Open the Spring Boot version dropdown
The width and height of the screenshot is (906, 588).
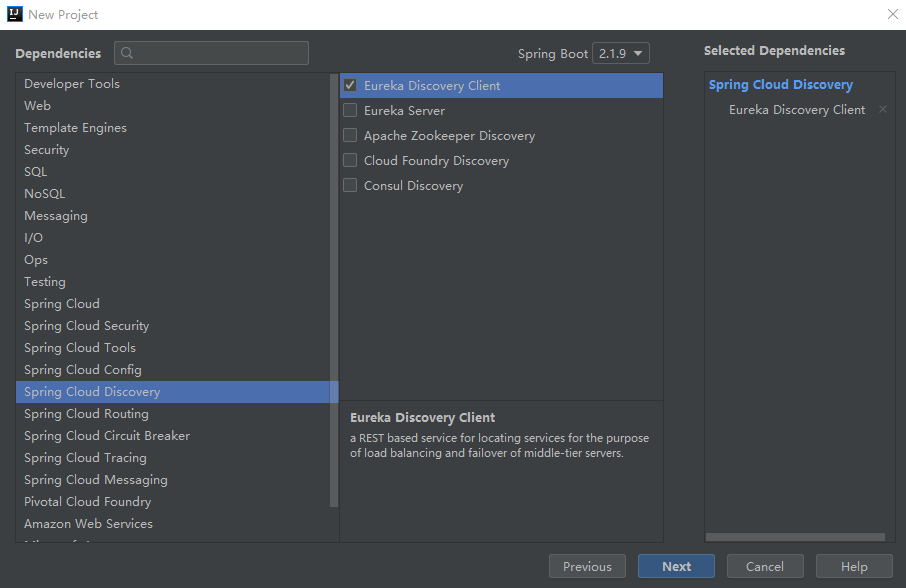[621, 53]
